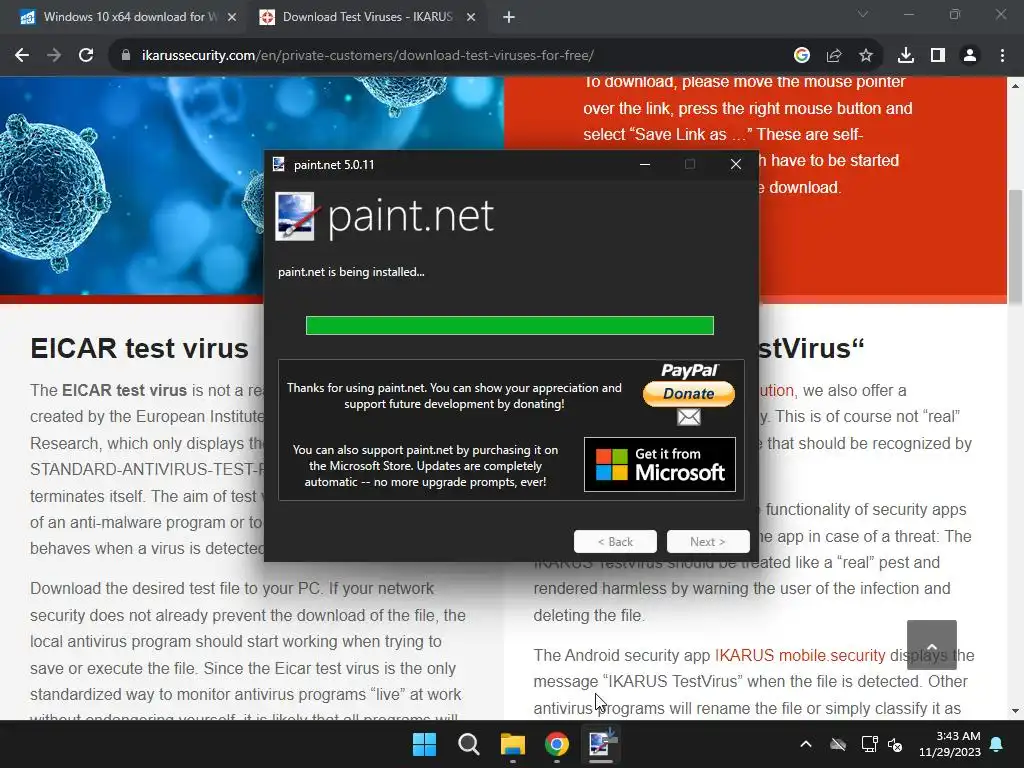Show hidden system tray icons
Screen dimensions: 1024x768
point(806,744)
